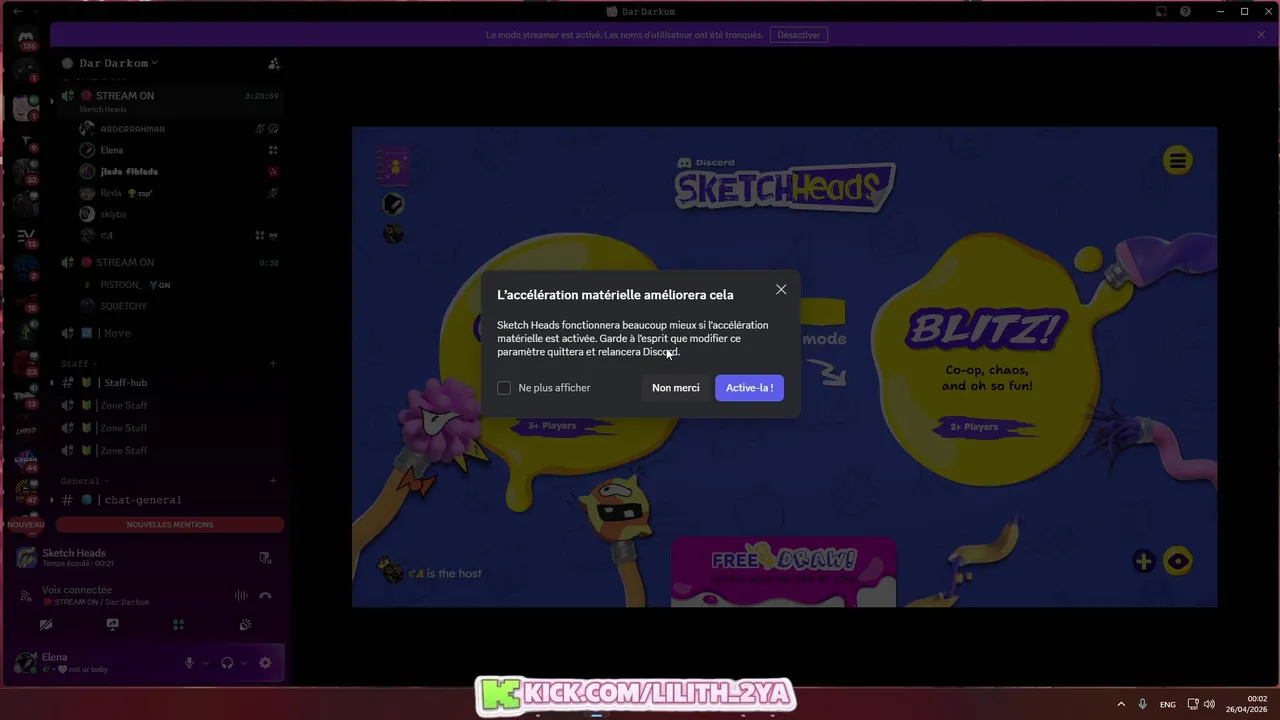The height and width of the screenshot is (720, 1280).
Task: Deafen with the headphones icon
Action: pyautogui.click(x=227, y=663)
